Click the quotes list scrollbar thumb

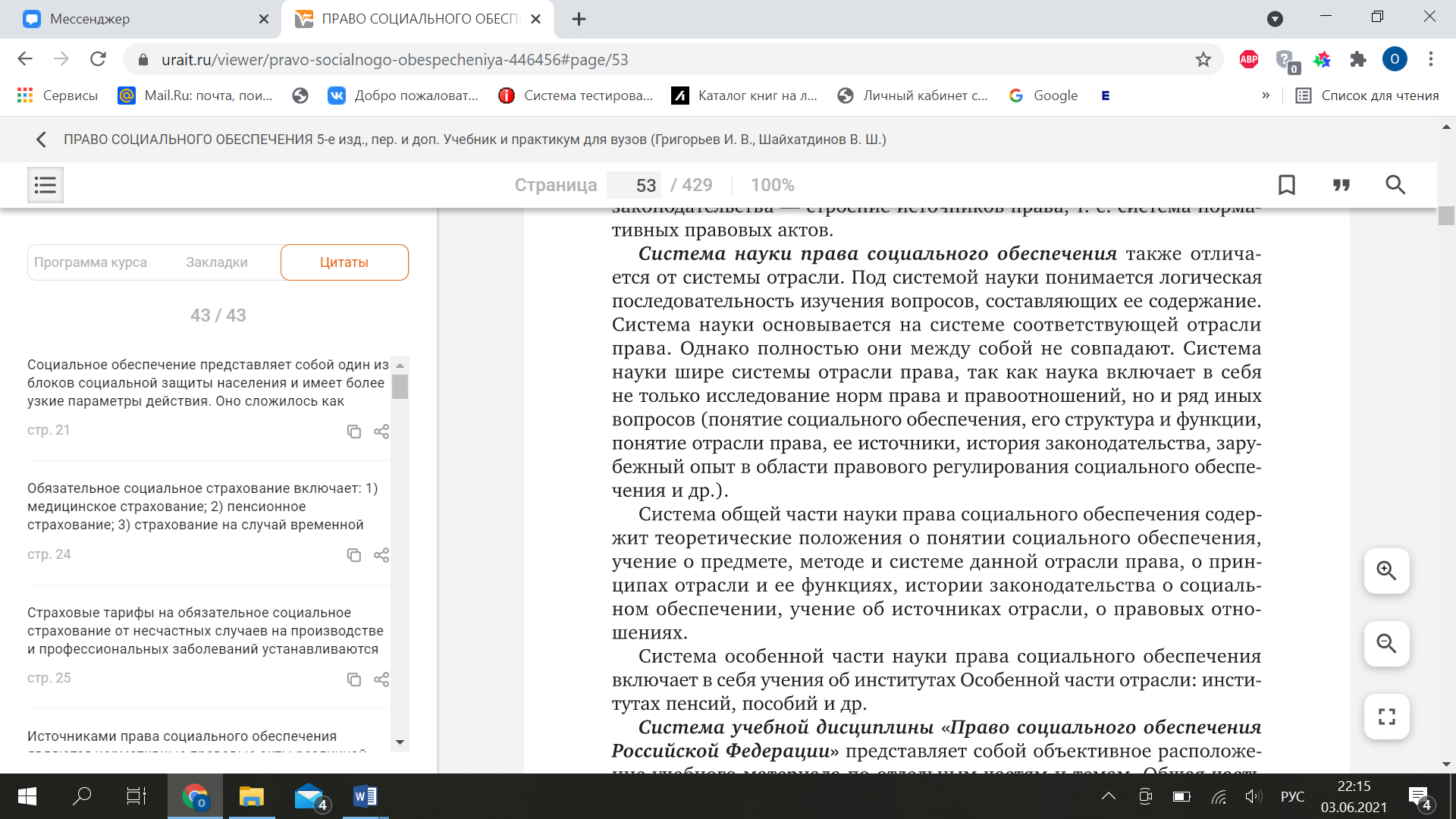pos(400,387)
